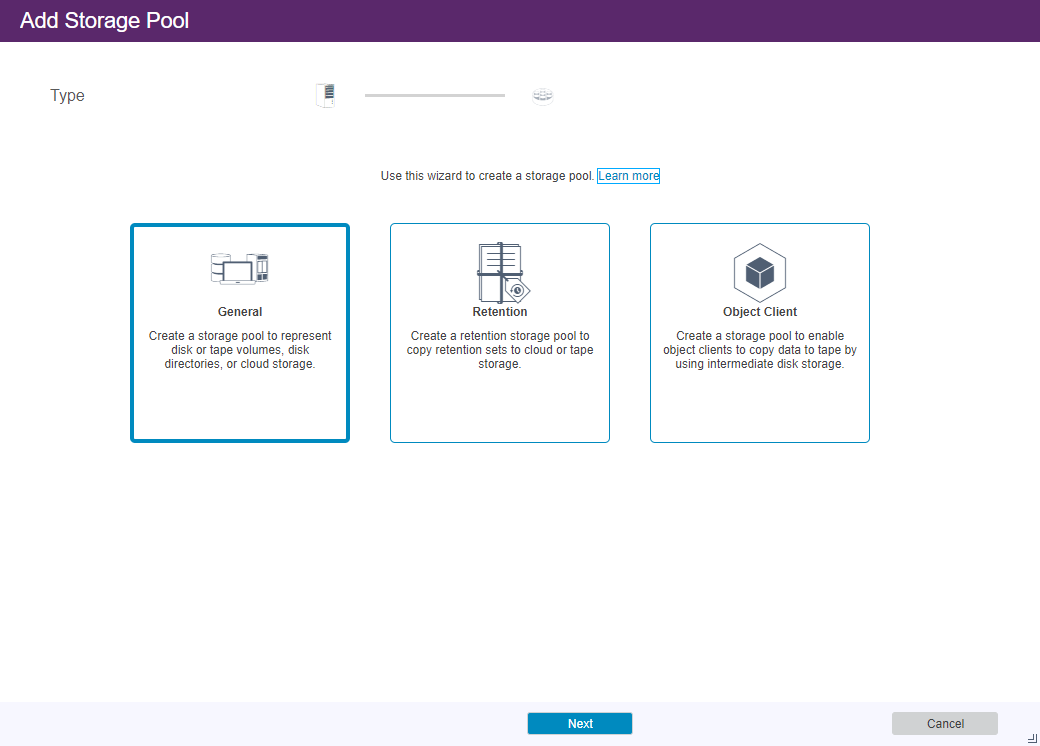
Task: Click the Retention calendar icon
Action: 500,272
